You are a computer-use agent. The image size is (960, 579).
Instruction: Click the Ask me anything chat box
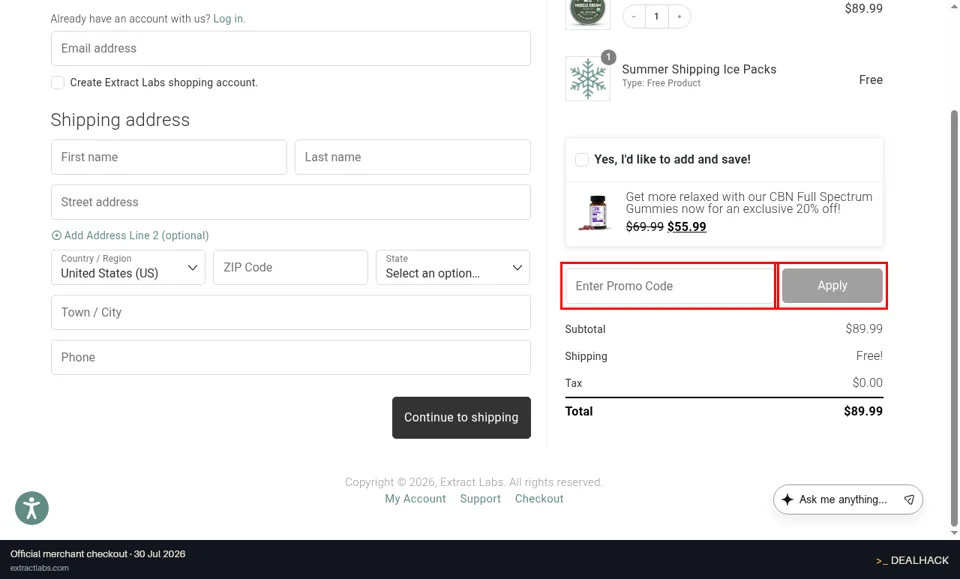[x=848, y=499]
